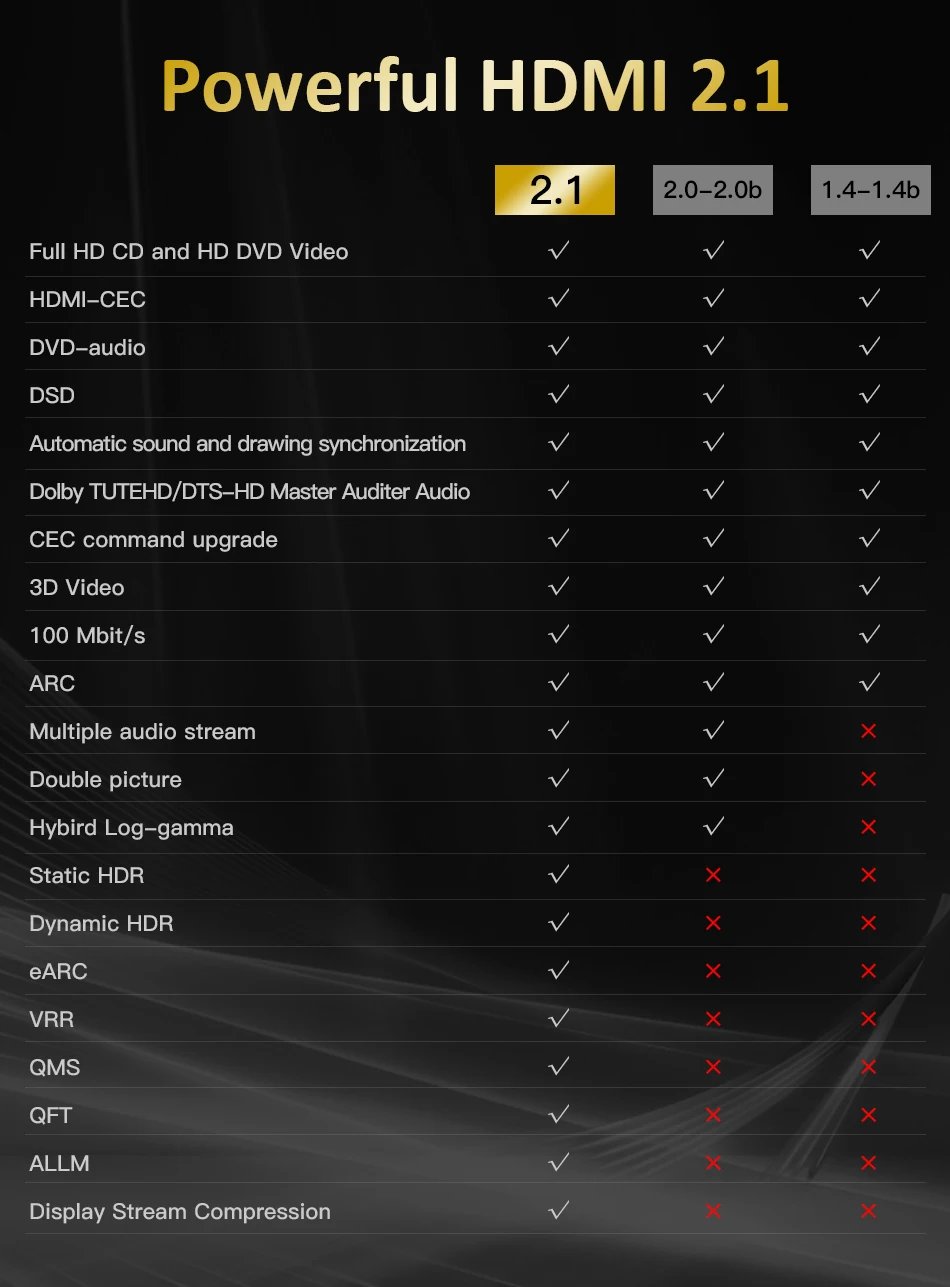Click the Full HD CD and HD DVD Video label
The height and width of the screenshot is (1287, 950).
(189, 252)
